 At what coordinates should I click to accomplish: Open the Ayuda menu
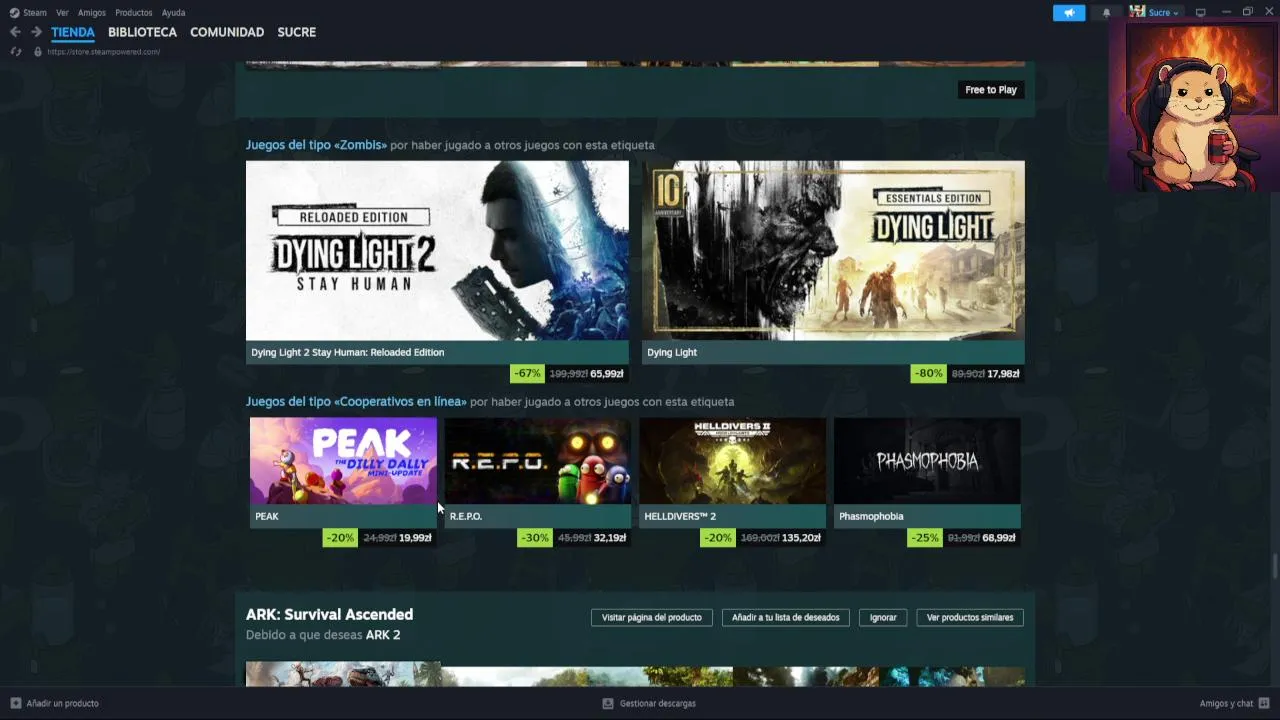click(173, 13)
